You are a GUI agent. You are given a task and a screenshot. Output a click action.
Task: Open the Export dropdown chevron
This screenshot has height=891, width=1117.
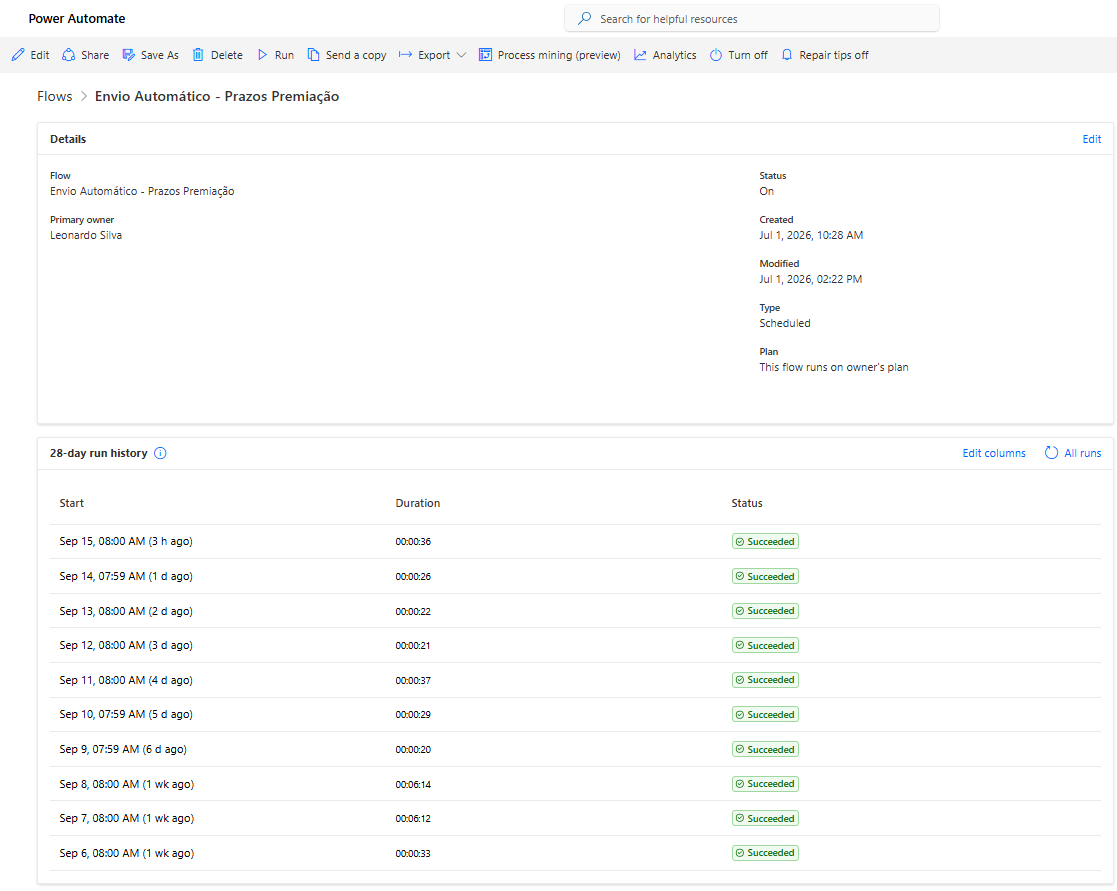point(461,55)
